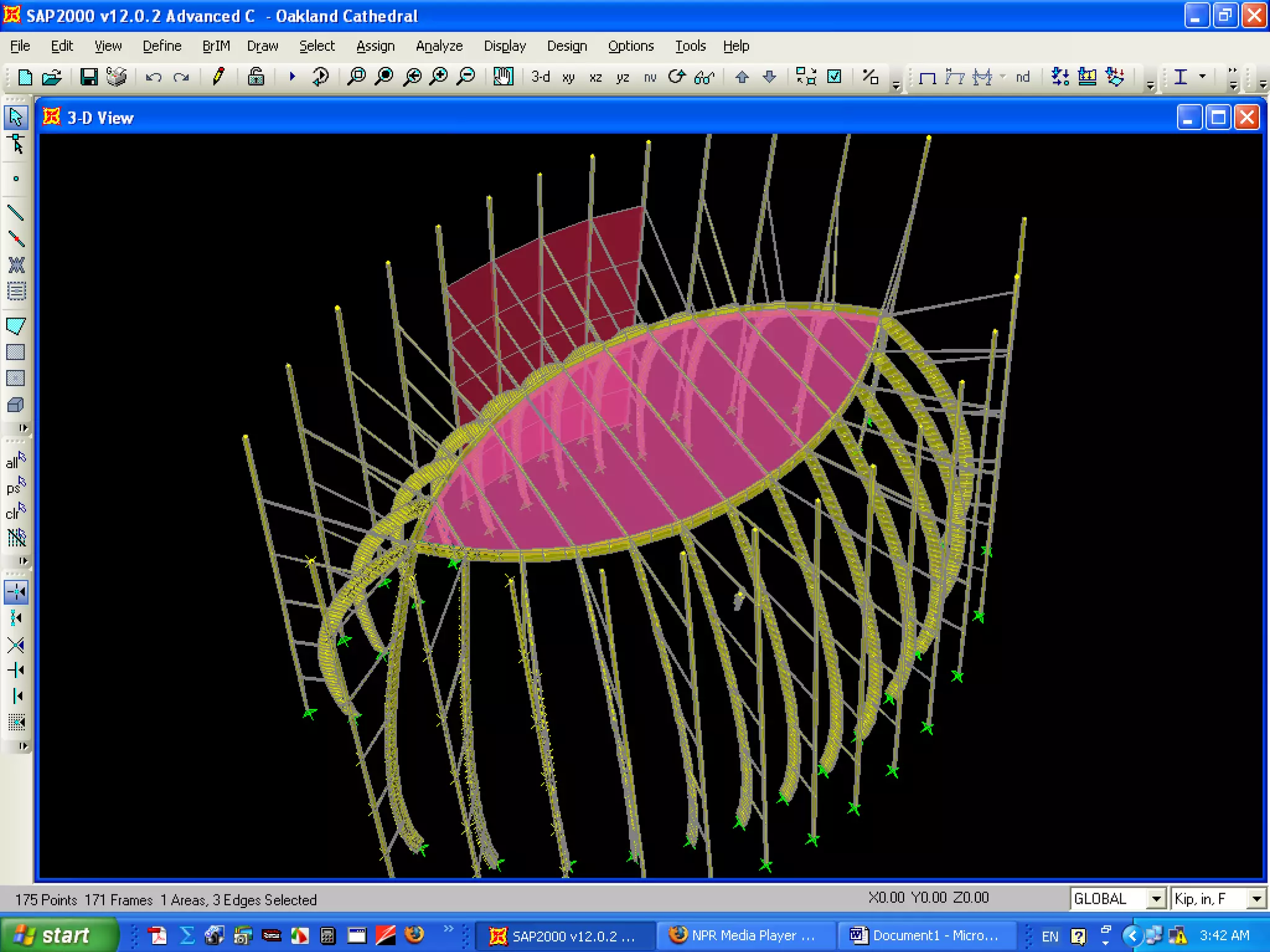1270x952 pixels.
Task: Click the Rotate 3D View icon
Action: point(677,77)
